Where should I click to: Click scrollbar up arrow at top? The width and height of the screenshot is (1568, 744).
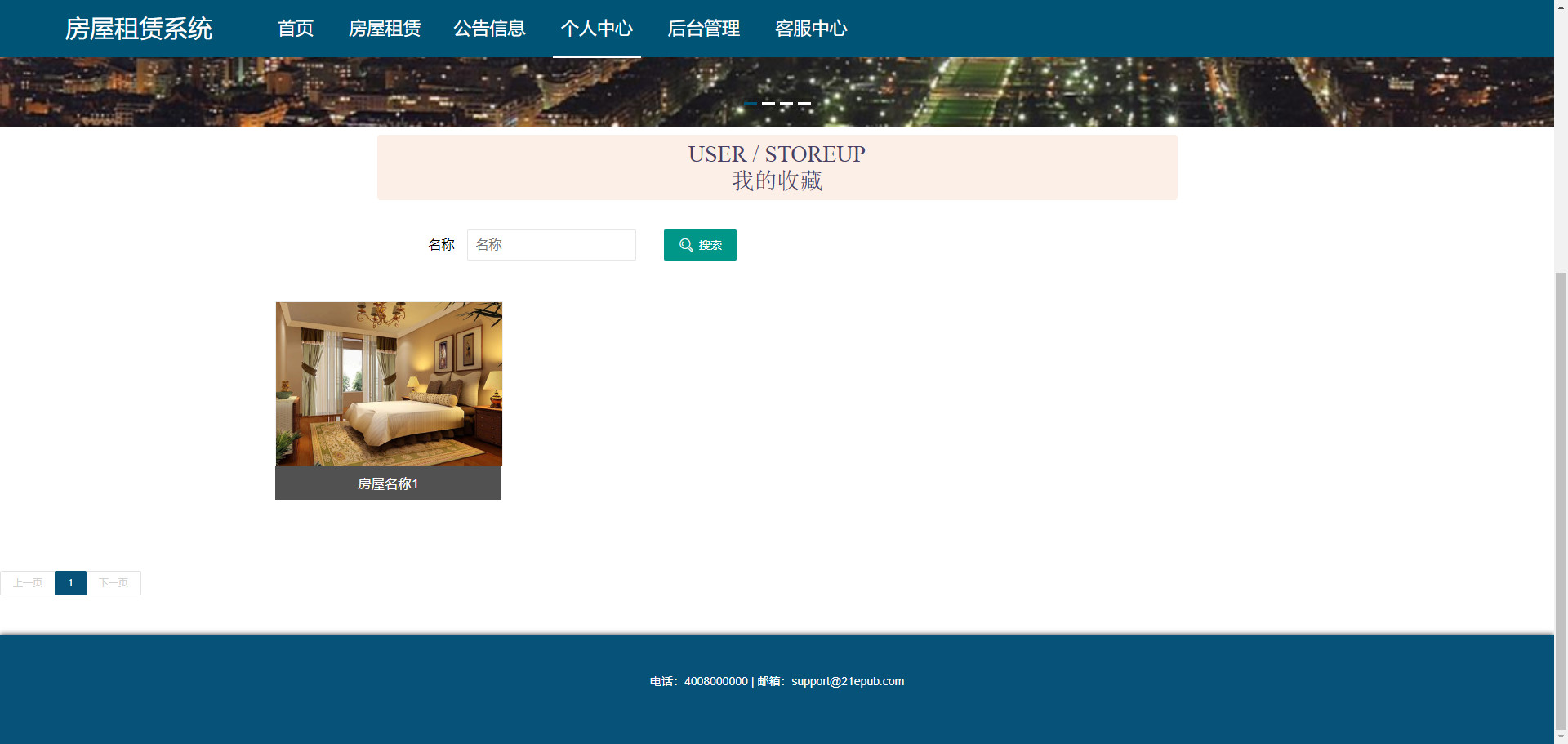click(x=1561, y=7)
